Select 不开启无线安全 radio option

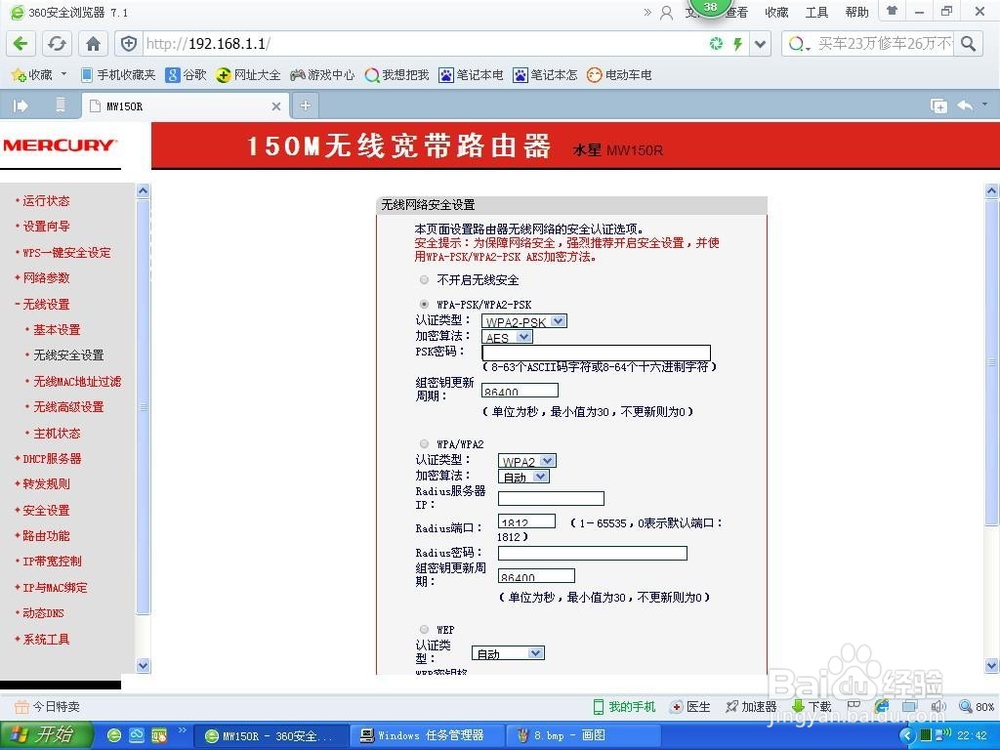pyautogui.click(x=424, y=280)
